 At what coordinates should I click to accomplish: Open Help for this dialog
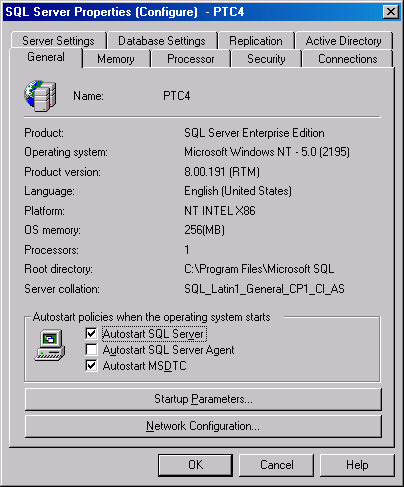click(x=357, y=465)
